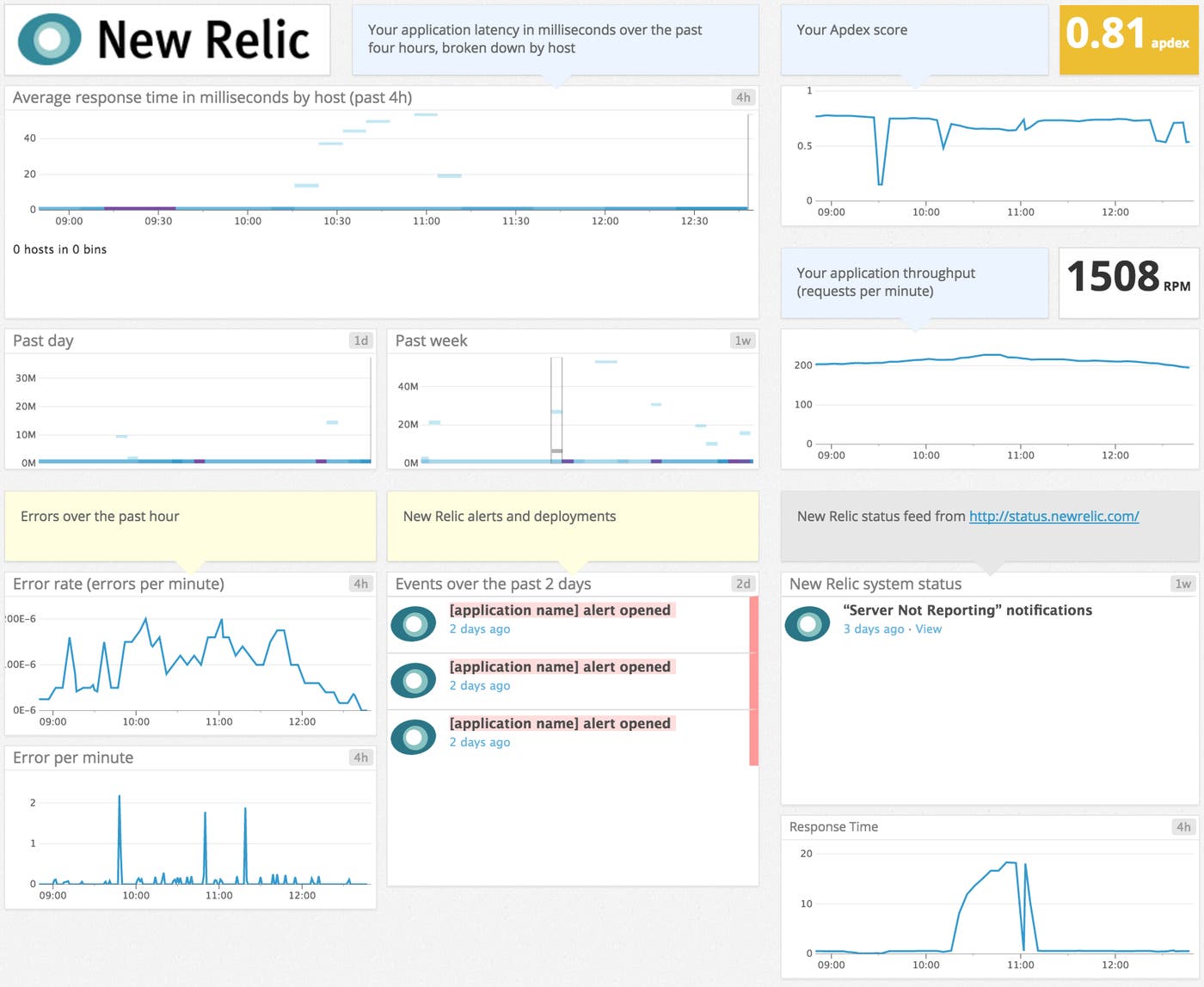
Task: Click the 4h badge on Error rate widget
Action: click(361, 584)
